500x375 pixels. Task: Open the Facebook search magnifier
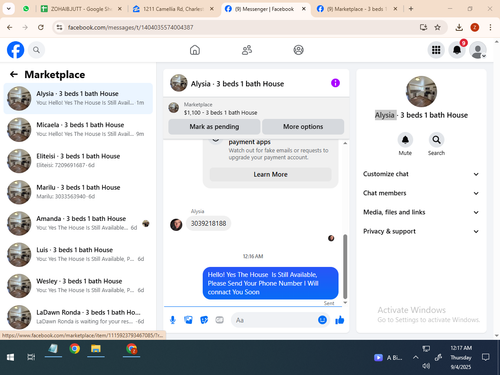click(x=36, y=50)
